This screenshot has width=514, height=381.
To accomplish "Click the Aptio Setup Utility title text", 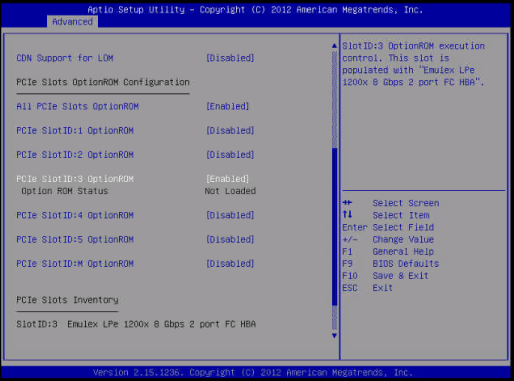I will click(255, 10).
